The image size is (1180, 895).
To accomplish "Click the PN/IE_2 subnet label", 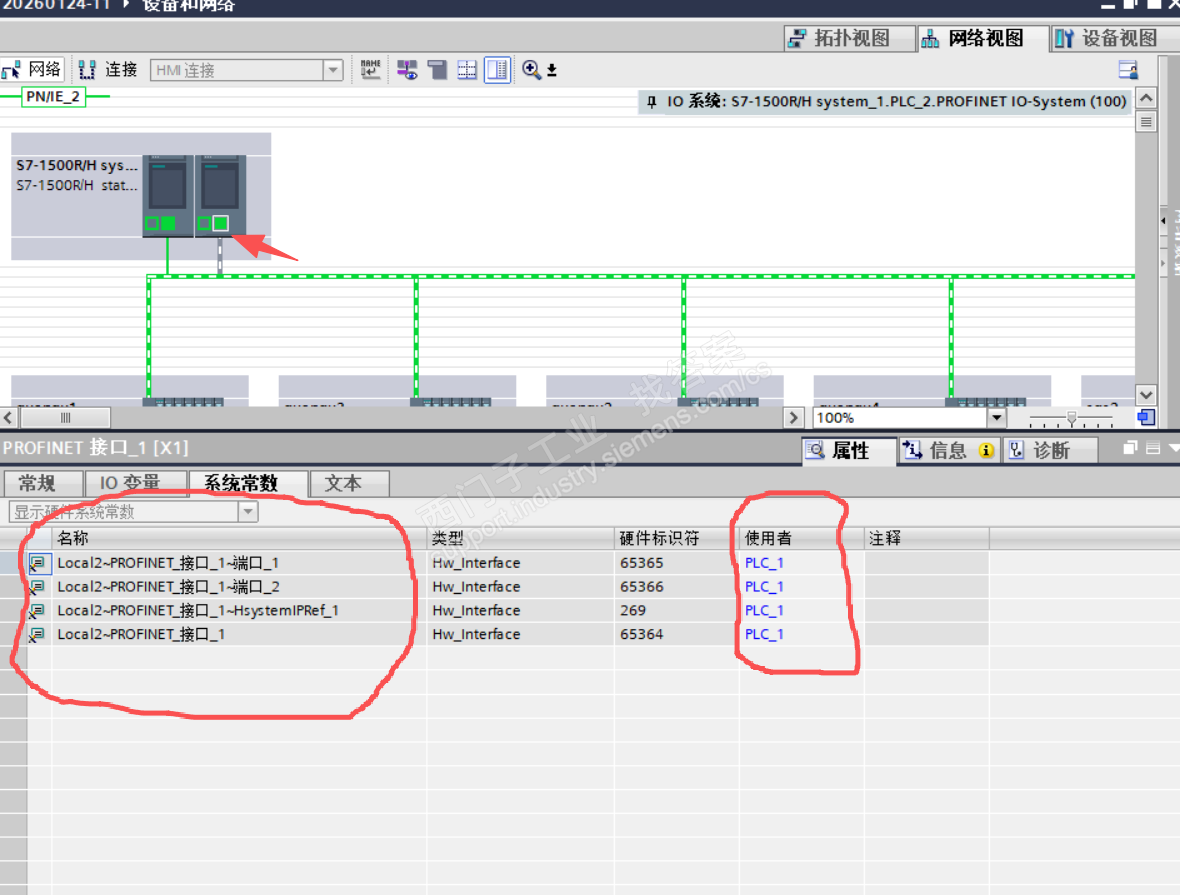I will (53, 96).
